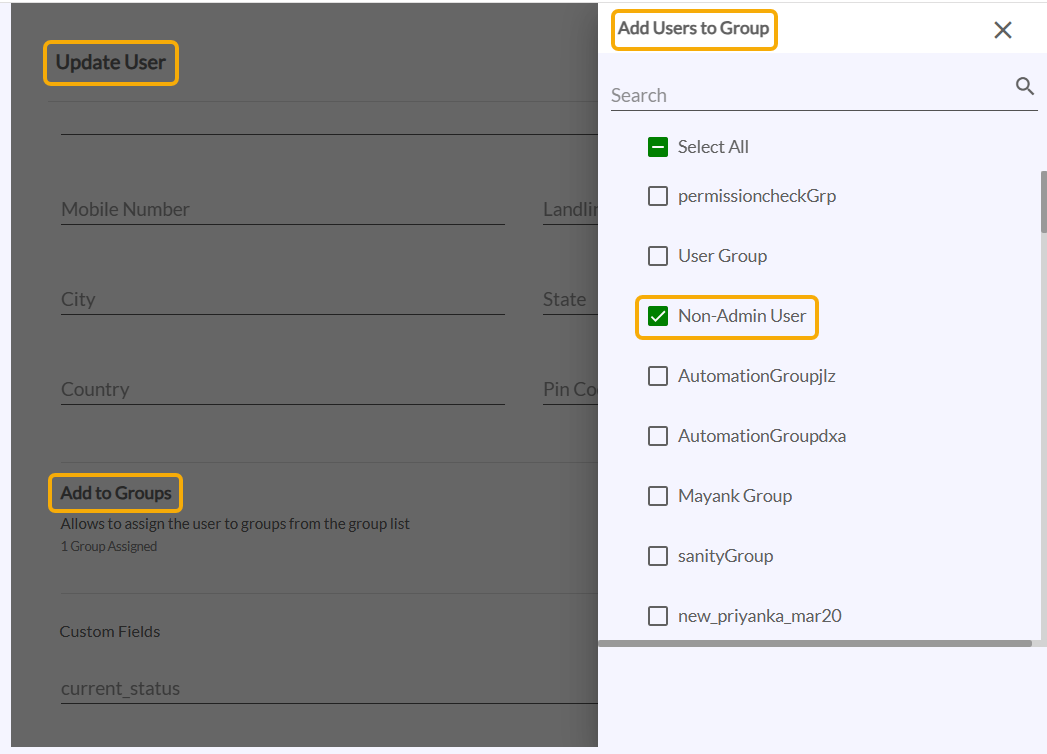Click the horizontal scrollbar below group list

[815, 644]
